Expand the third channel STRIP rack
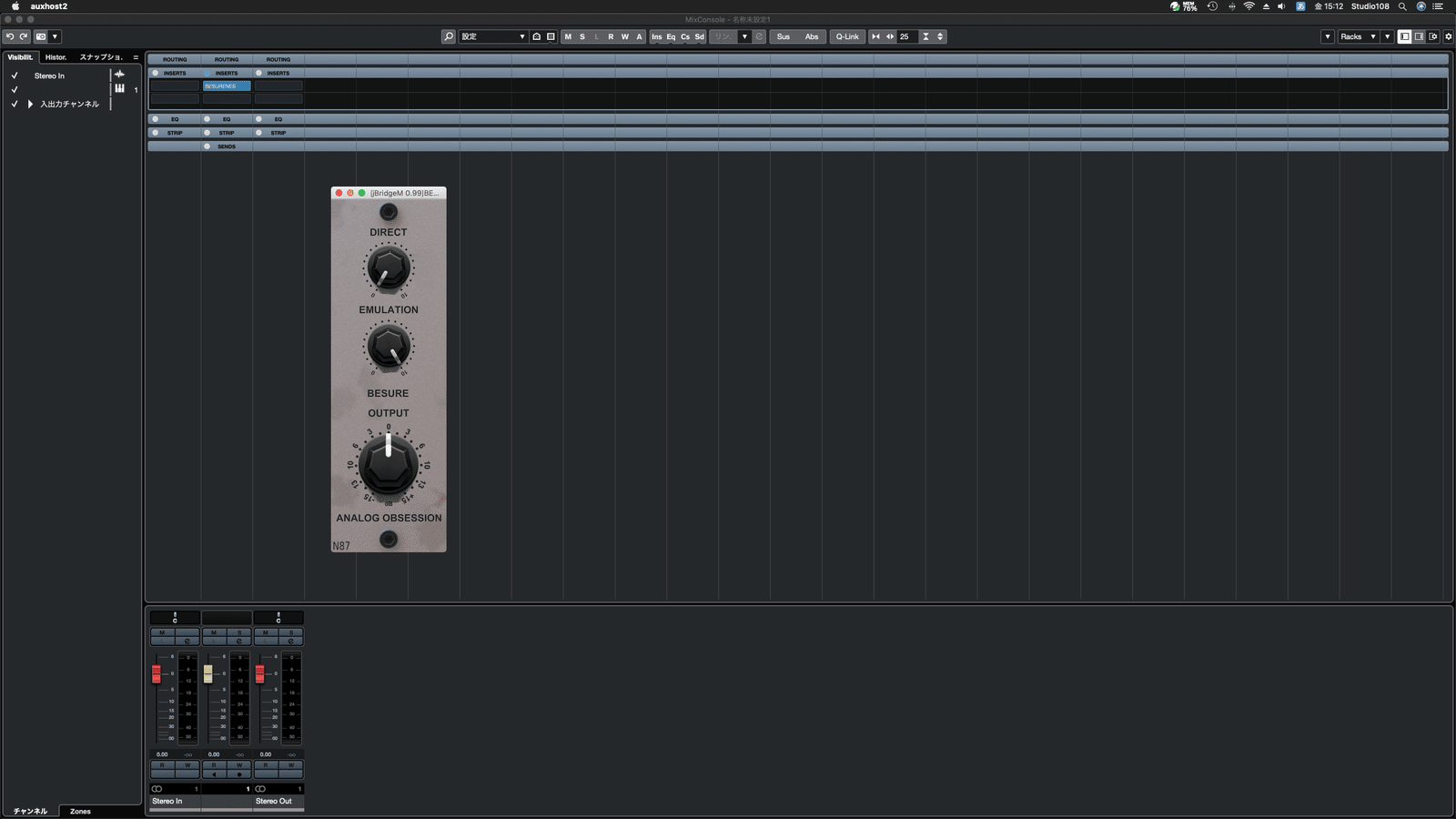 pos(278,132)
